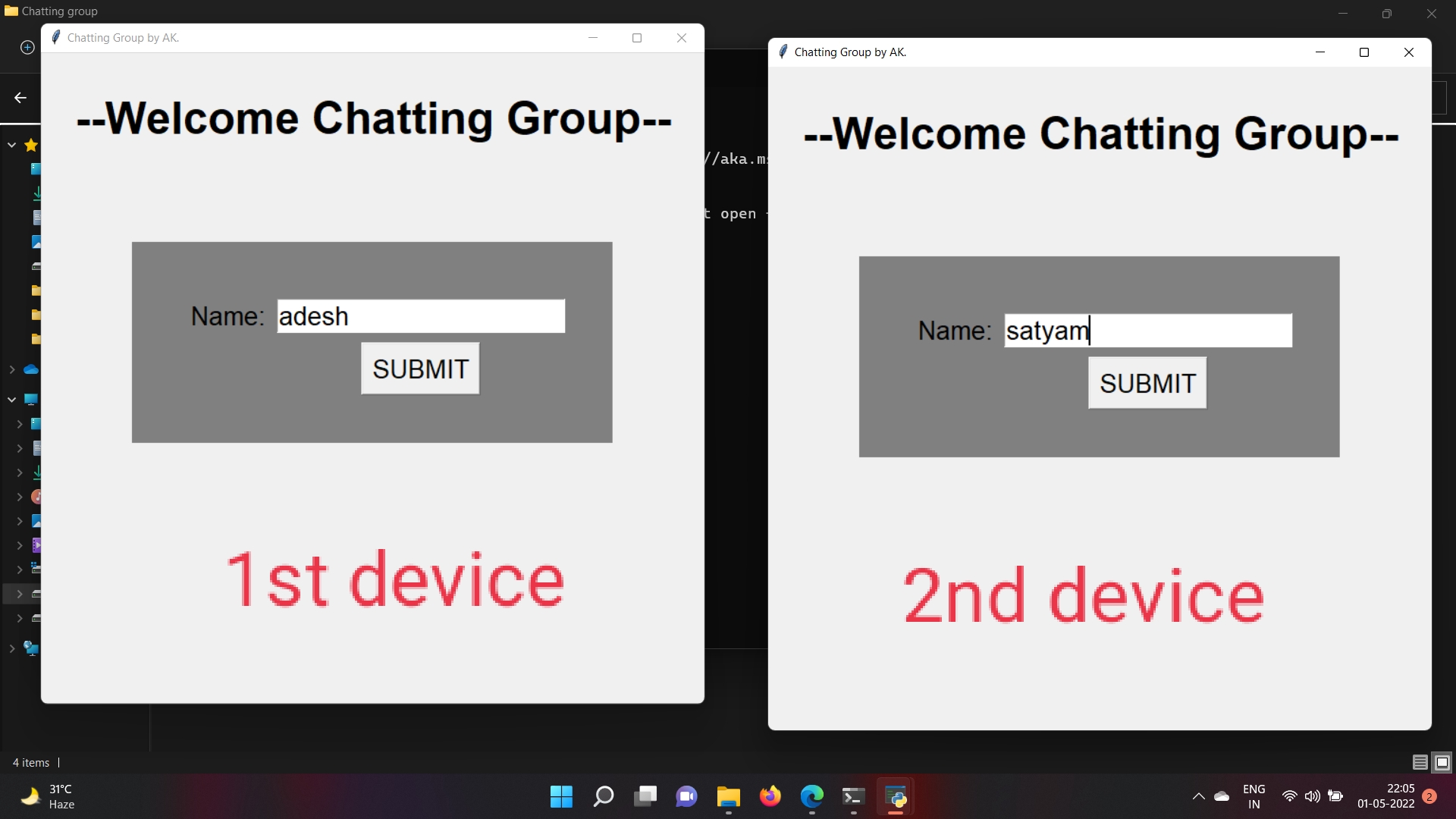Click SUBMIT in the 1st device window
The width and height of the screenshot is (1456, 819).
(419, 369)
